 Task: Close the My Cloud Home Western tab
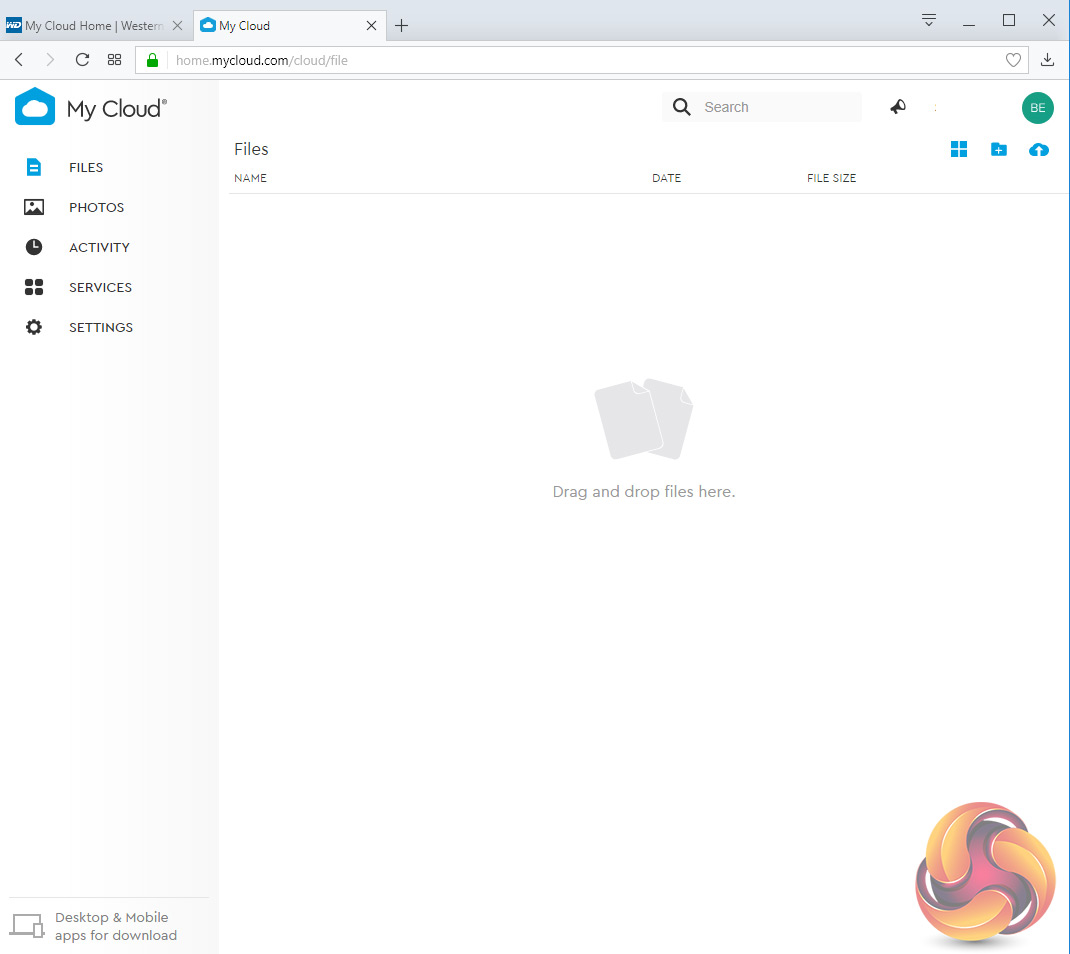(x=177, y=26)
